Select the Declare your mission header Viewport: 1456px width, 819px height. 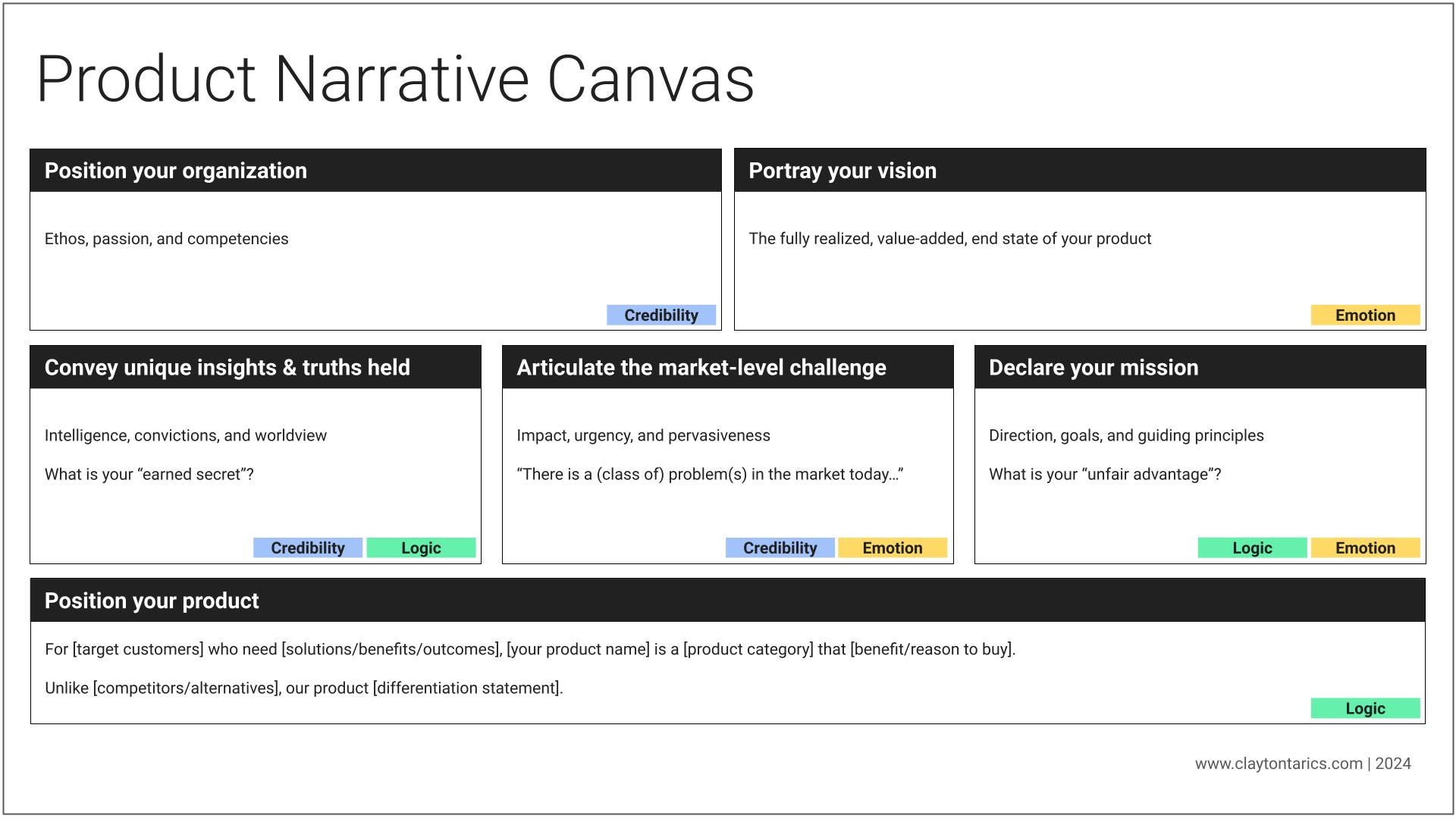pyautogui.click(x=1200, y=368)
